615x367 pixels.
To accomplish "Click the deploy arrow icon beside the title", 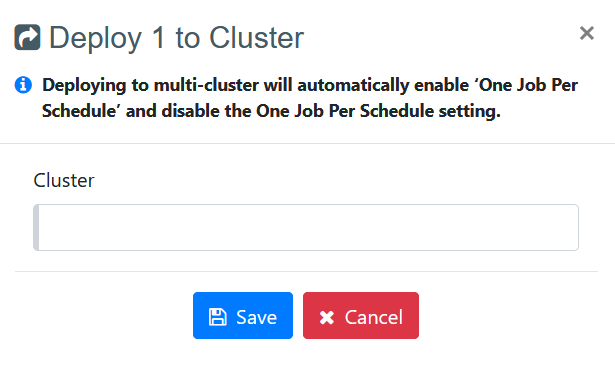I will (27, 37).
